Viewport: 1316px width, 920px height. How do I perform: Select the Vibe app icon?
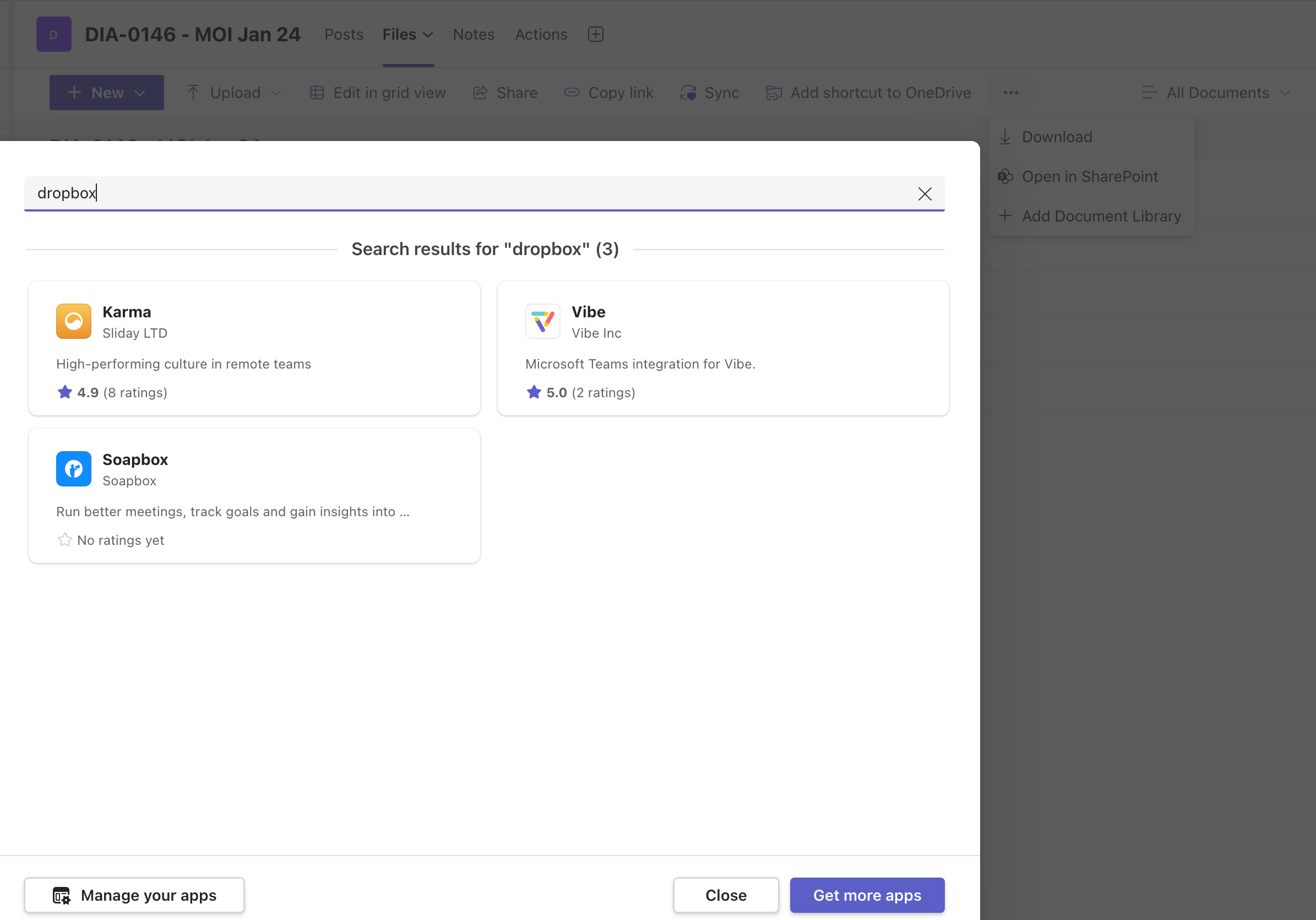542,321
